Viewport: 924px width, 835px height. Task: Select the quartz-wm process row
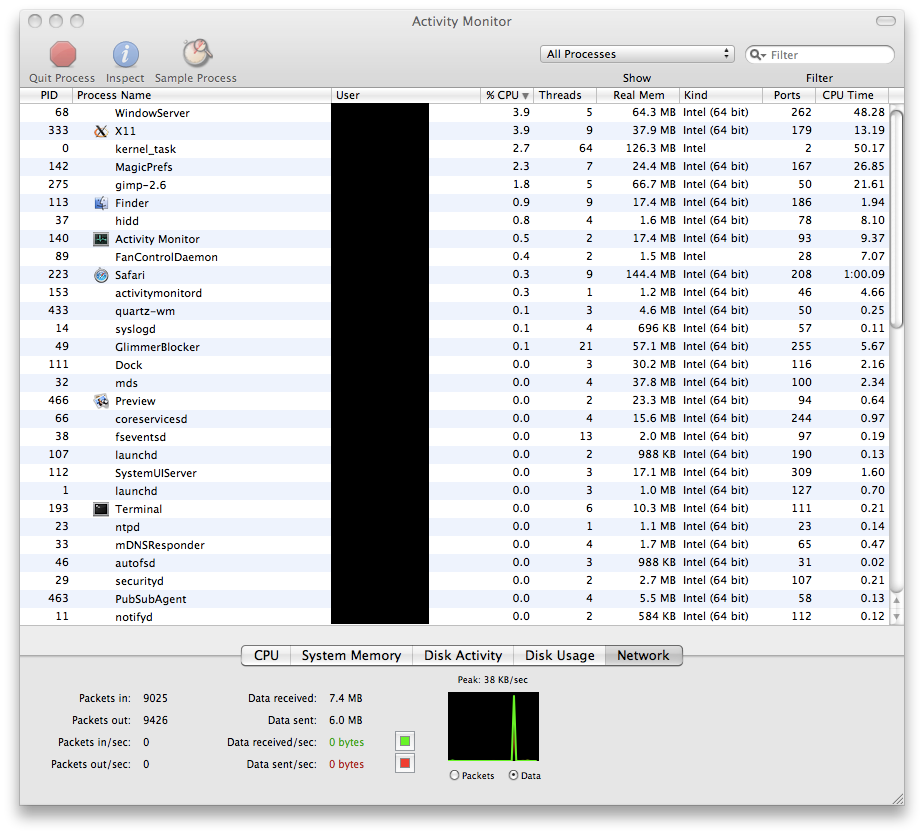click(x=454, y=311)
